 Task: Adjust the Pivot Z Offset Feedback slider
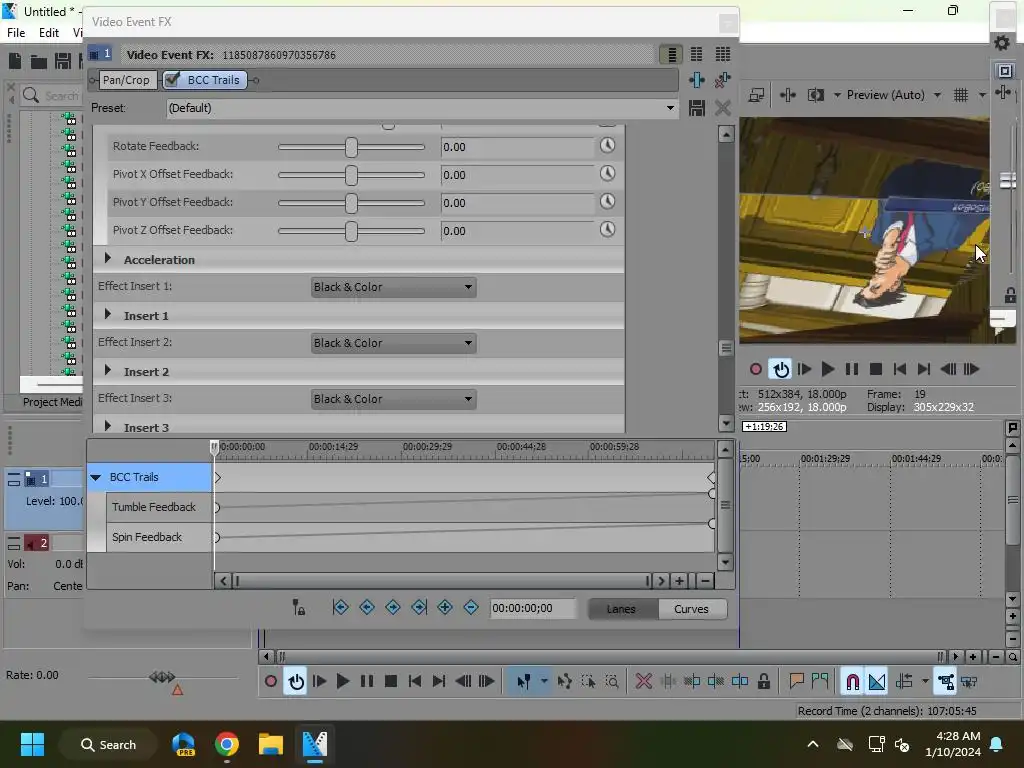[351, 231]
